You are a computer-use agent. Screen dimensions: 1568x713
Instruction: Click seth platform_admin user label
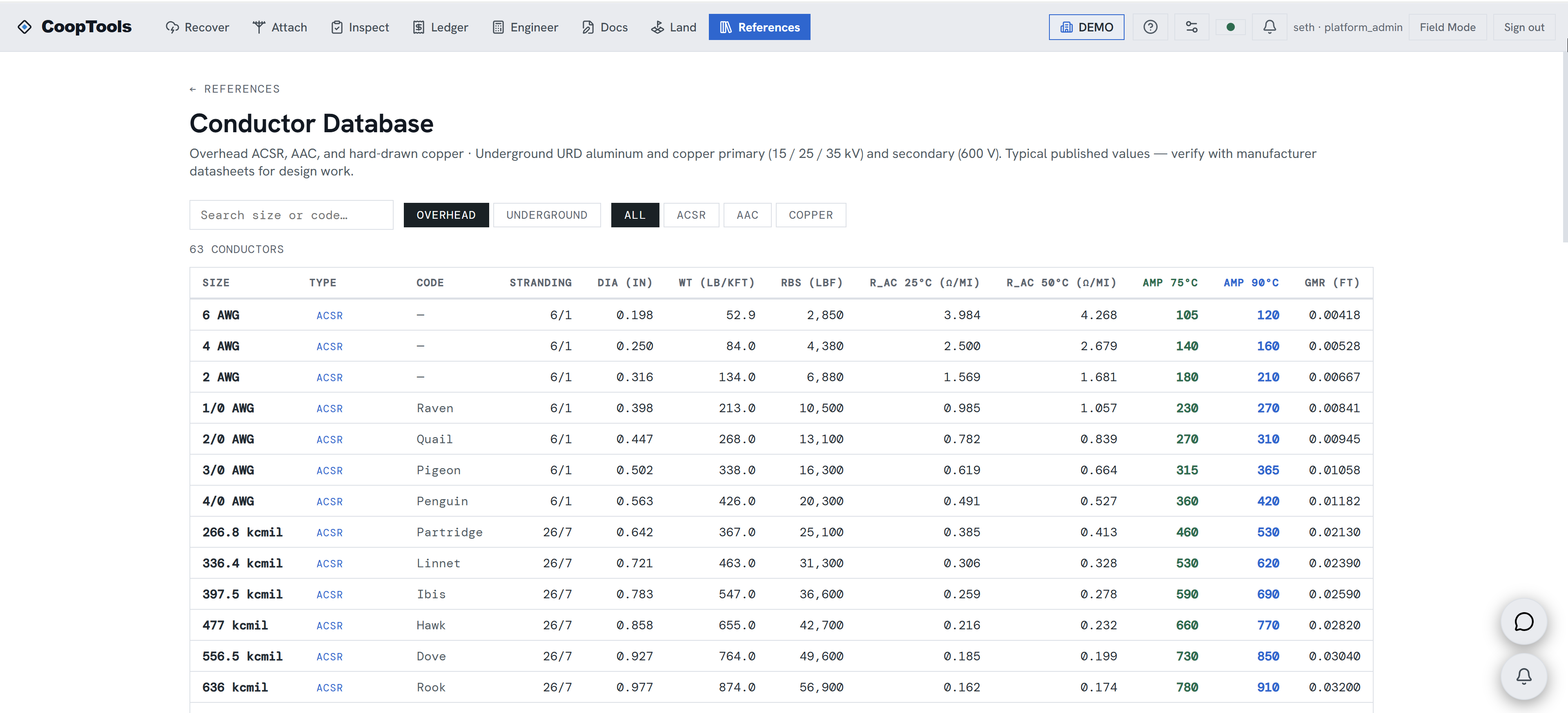[1347, 27]
